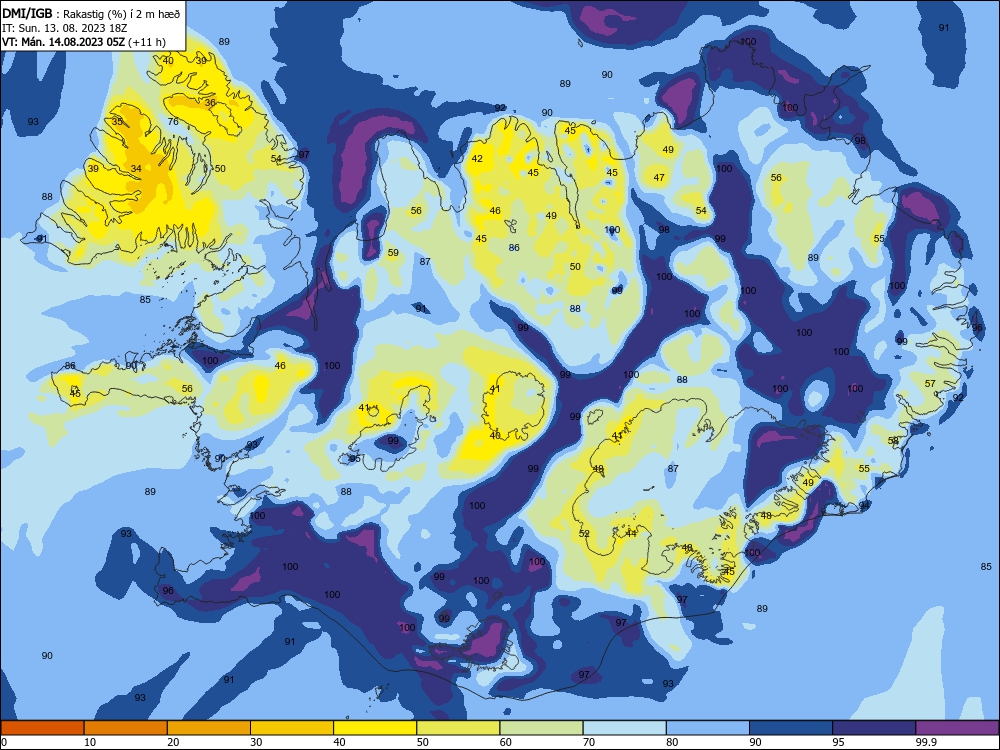The height and width of the screenshot is (750, 1000).
Task: Choose the medium blue 90–95 legend swatch
Action: pos(791,728)
